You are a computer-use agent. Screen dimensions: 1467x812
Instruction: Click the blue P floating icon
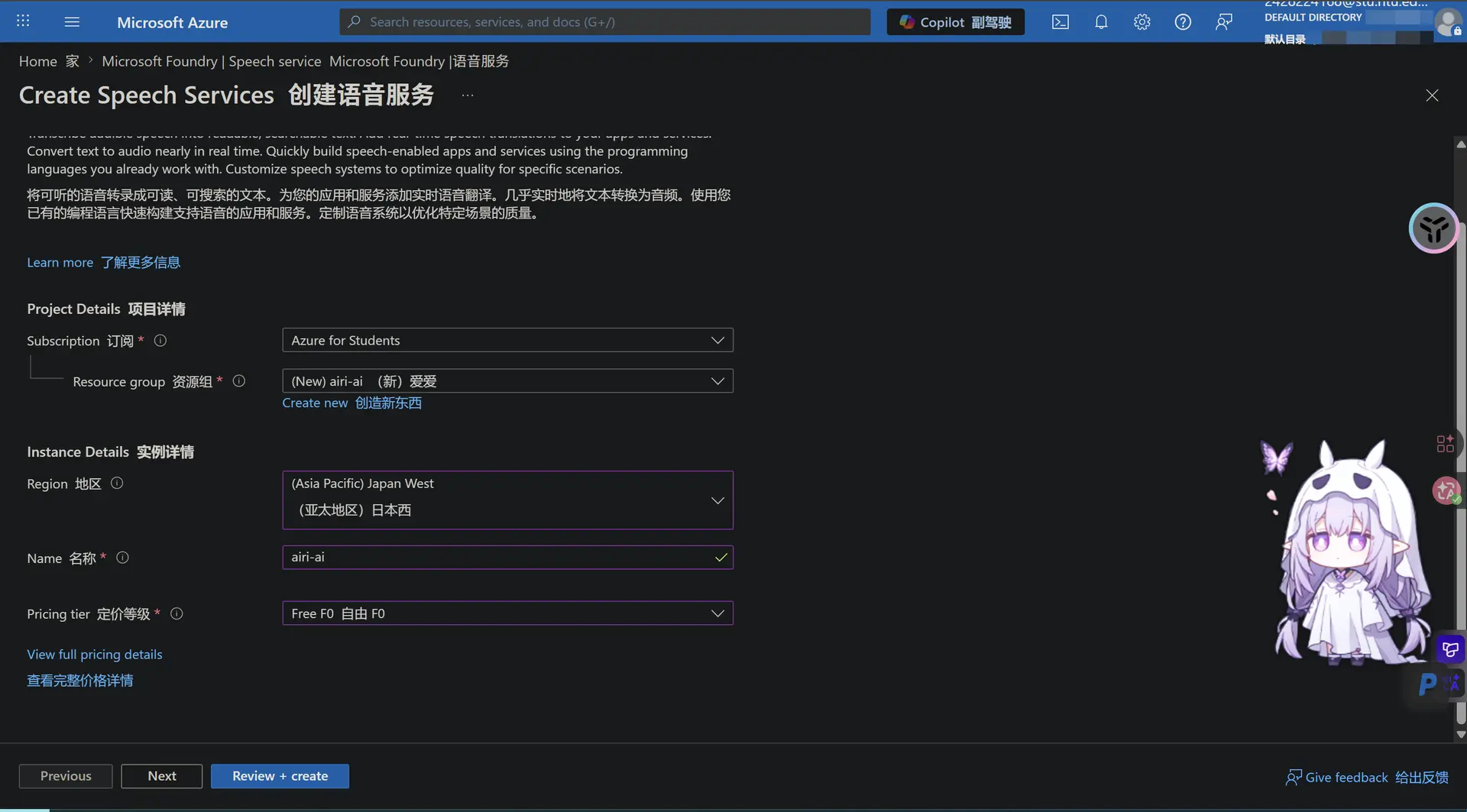1427,684
